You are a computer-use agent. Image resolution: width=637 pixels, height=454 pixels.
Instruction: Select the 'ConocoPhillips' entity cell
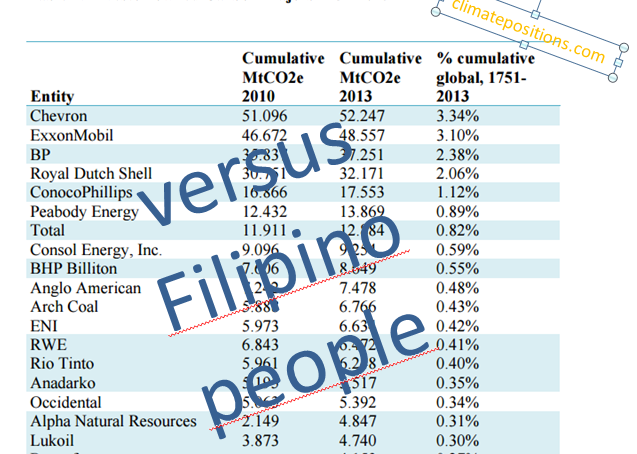[81, 192]
